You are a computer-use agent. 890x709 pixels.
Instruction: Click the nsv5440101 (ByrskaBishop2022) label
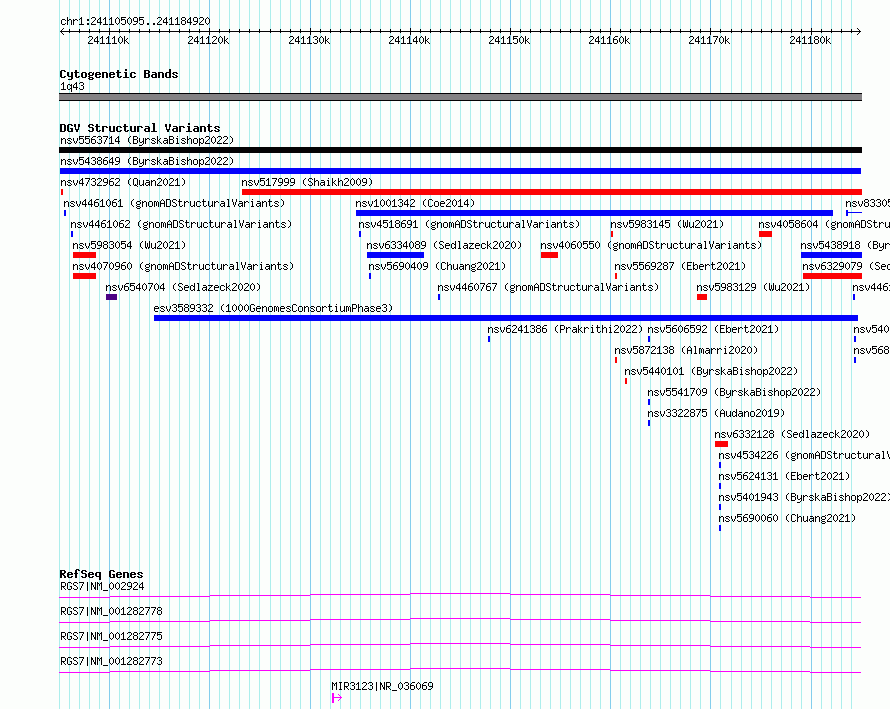point(711,371)
